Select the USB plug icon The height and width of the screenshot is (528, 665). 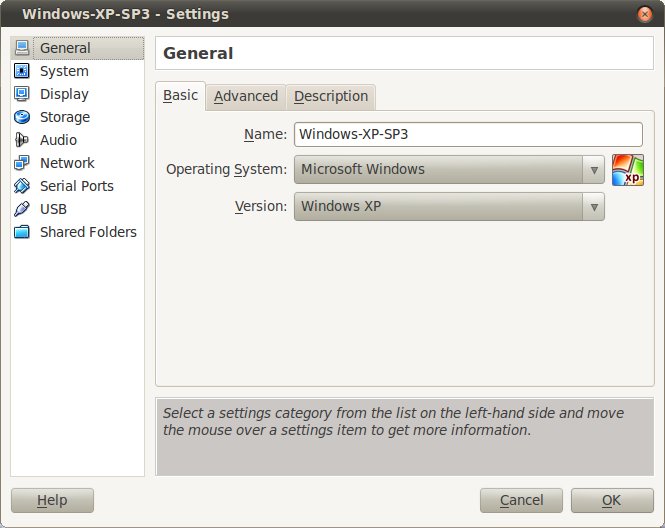[22, 209]
